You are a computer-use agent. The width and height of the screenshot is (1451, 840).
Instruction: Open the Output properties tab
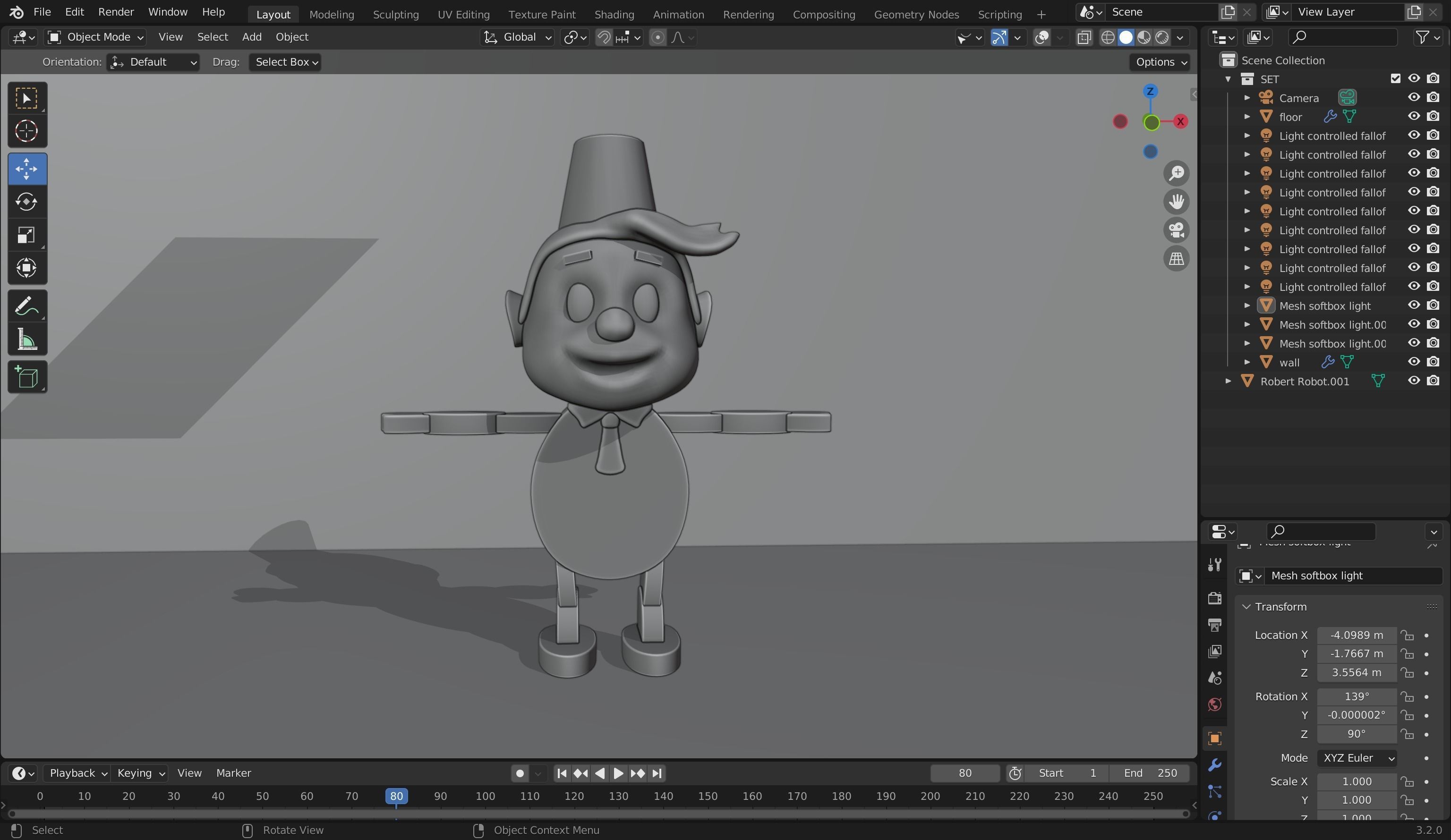click(x=1214, y=625)
